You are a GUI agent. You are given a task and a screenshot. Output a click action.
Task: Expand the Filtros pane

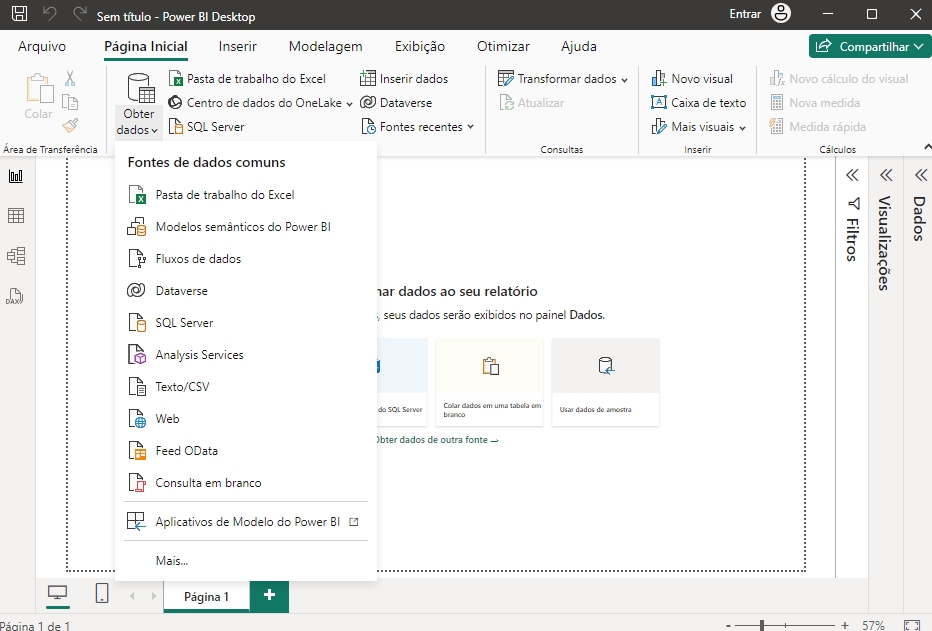[852, 176]
